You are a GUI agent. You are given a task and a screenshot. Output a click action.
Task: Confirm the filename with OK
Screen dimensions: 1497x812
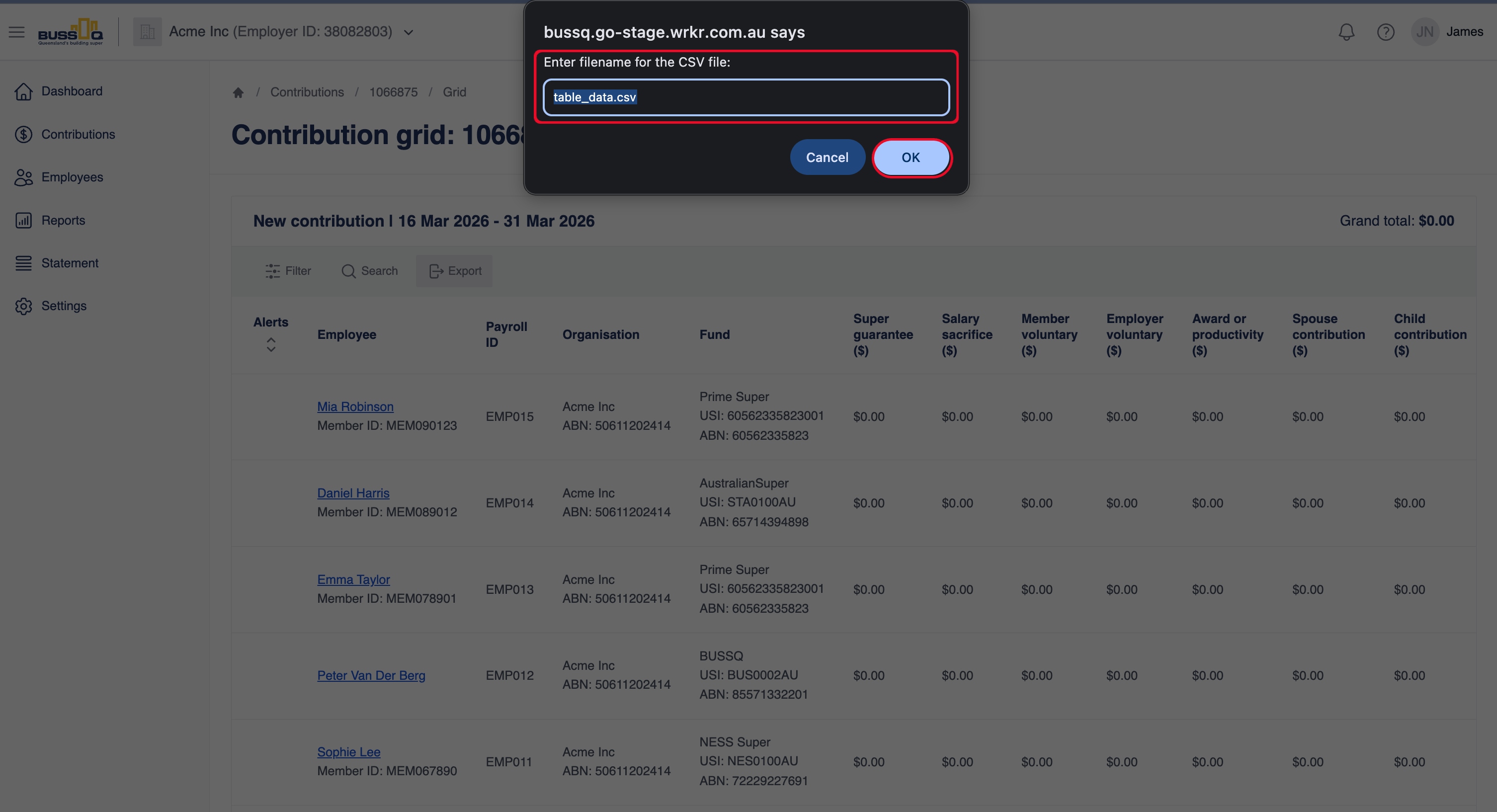pyautogui.click(x=911, y=158)
